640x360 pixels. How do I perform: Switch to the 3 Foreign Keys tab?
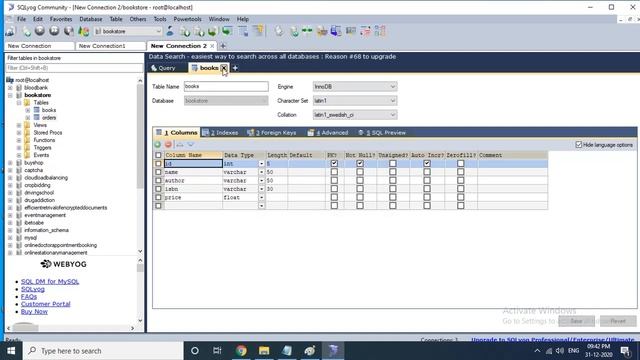tap(272, 133)
